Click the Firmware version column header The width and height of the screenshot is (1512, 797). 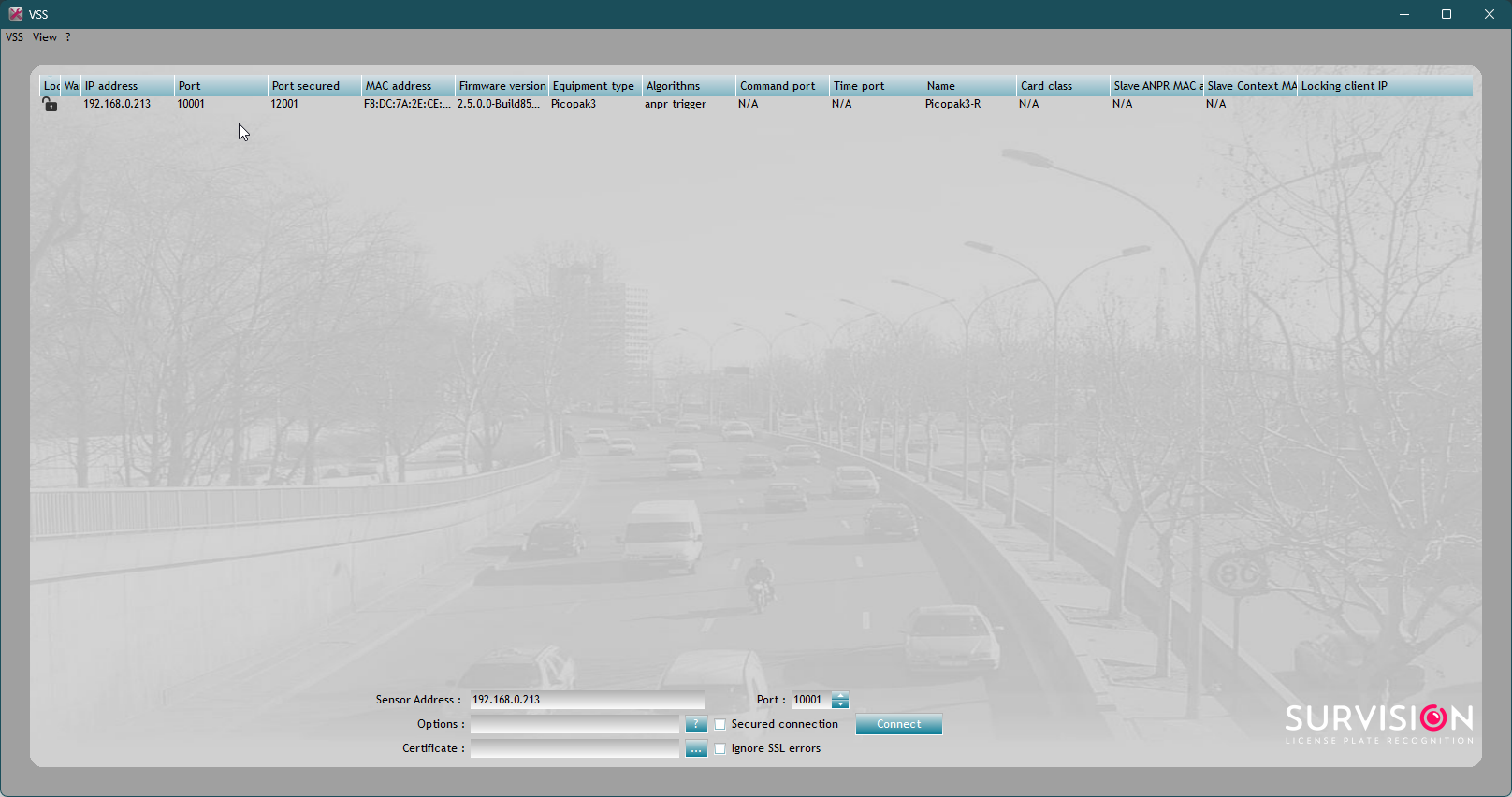tap(502, 86)
